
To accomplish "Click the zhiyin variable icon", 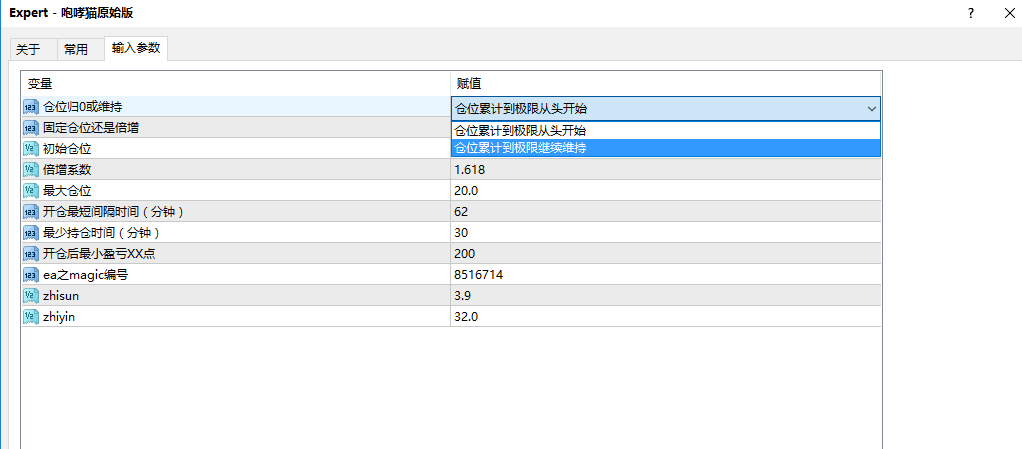I will (x=31, y=317).
